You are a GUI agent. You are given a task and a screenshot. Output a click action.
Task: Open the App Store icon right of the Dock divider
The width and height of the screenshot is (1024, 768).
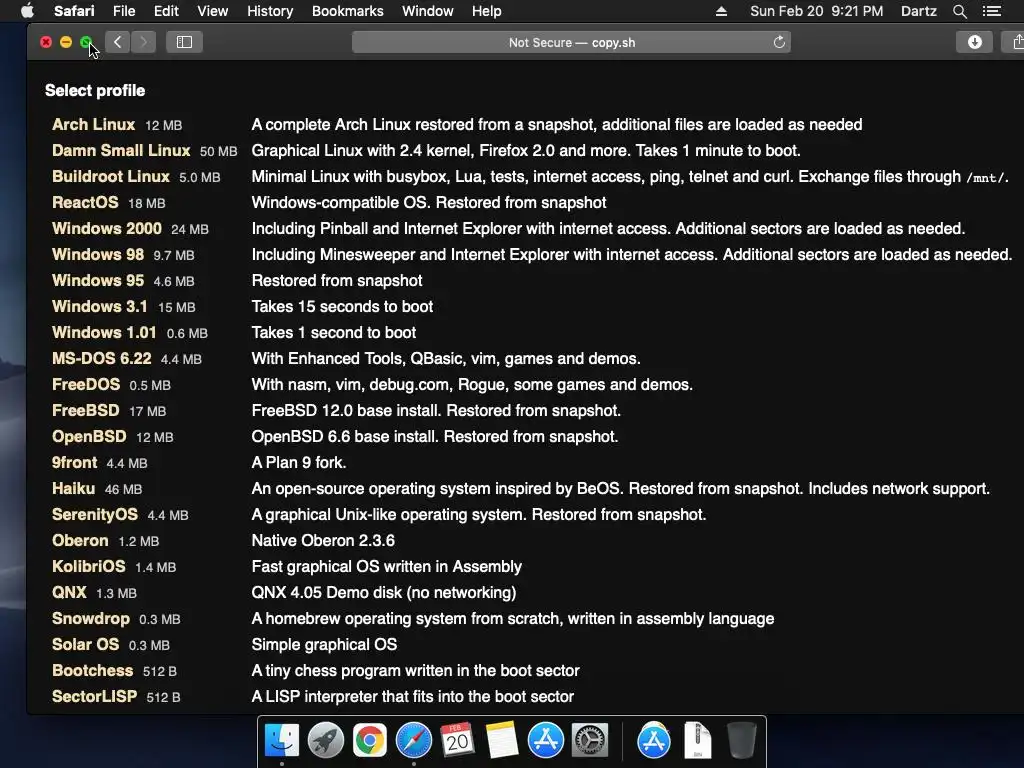654,741
